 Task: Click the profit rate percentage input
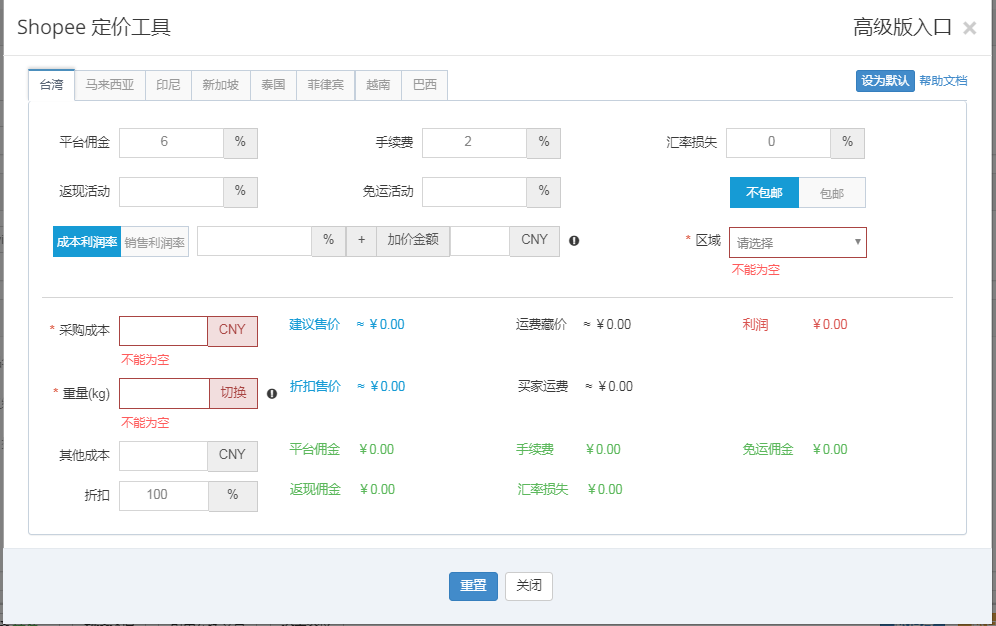pos(254,241)
